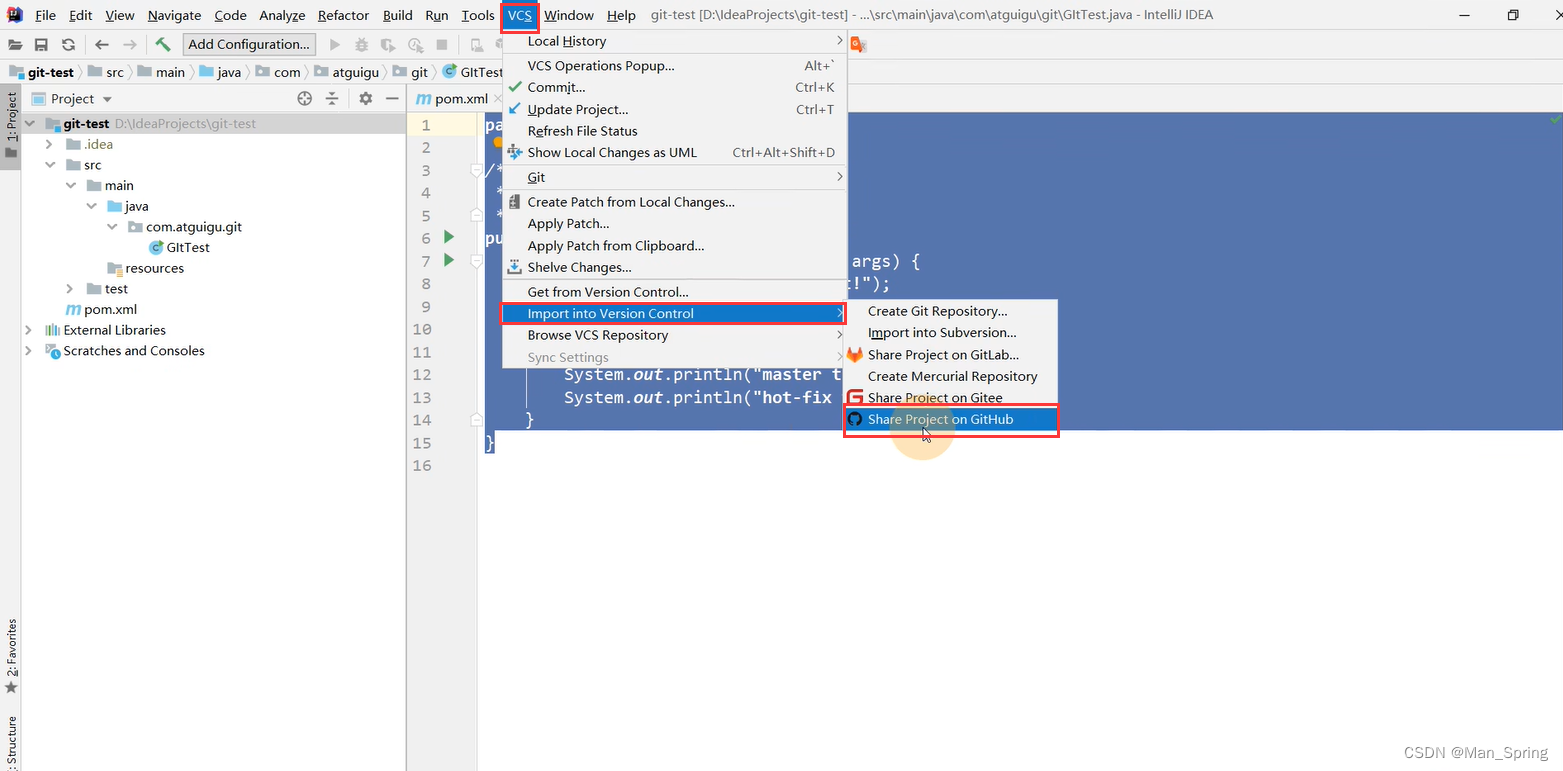Choose Get from Version Control...

[674, 292]
